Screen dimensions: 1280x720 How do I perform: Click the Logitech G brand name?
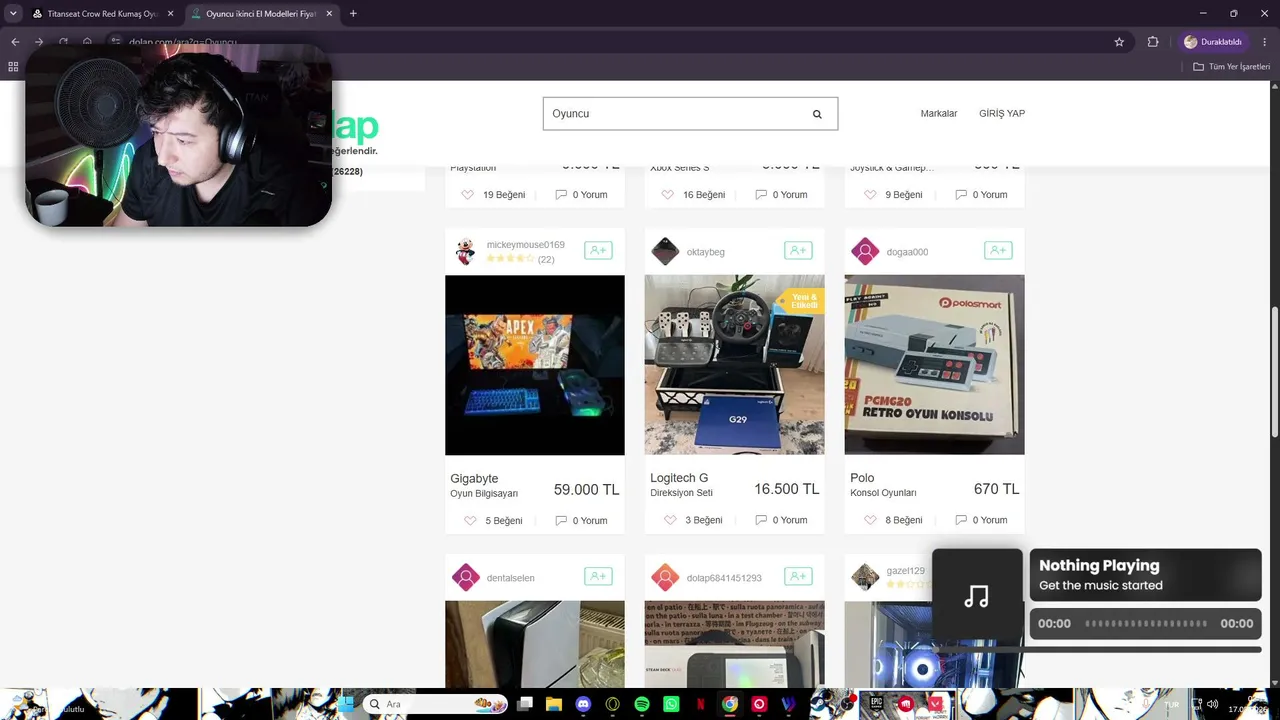(679, 478)
